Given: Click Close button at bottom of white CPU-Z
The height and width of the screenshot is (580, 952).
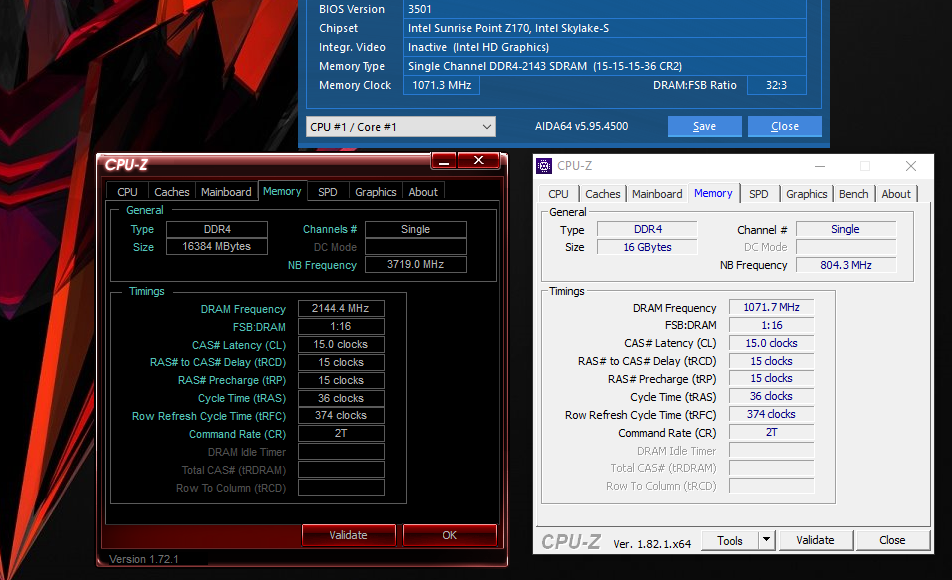Looking at the screenshot, I should [892, 540].
